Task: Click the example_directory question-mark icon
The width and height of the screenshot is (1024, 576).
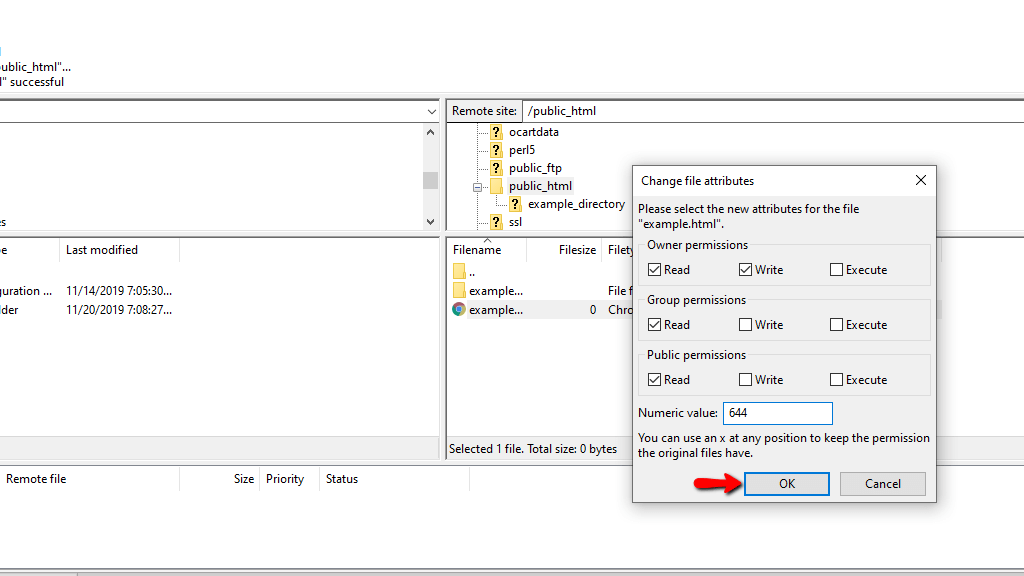Action: click(515, 204)
